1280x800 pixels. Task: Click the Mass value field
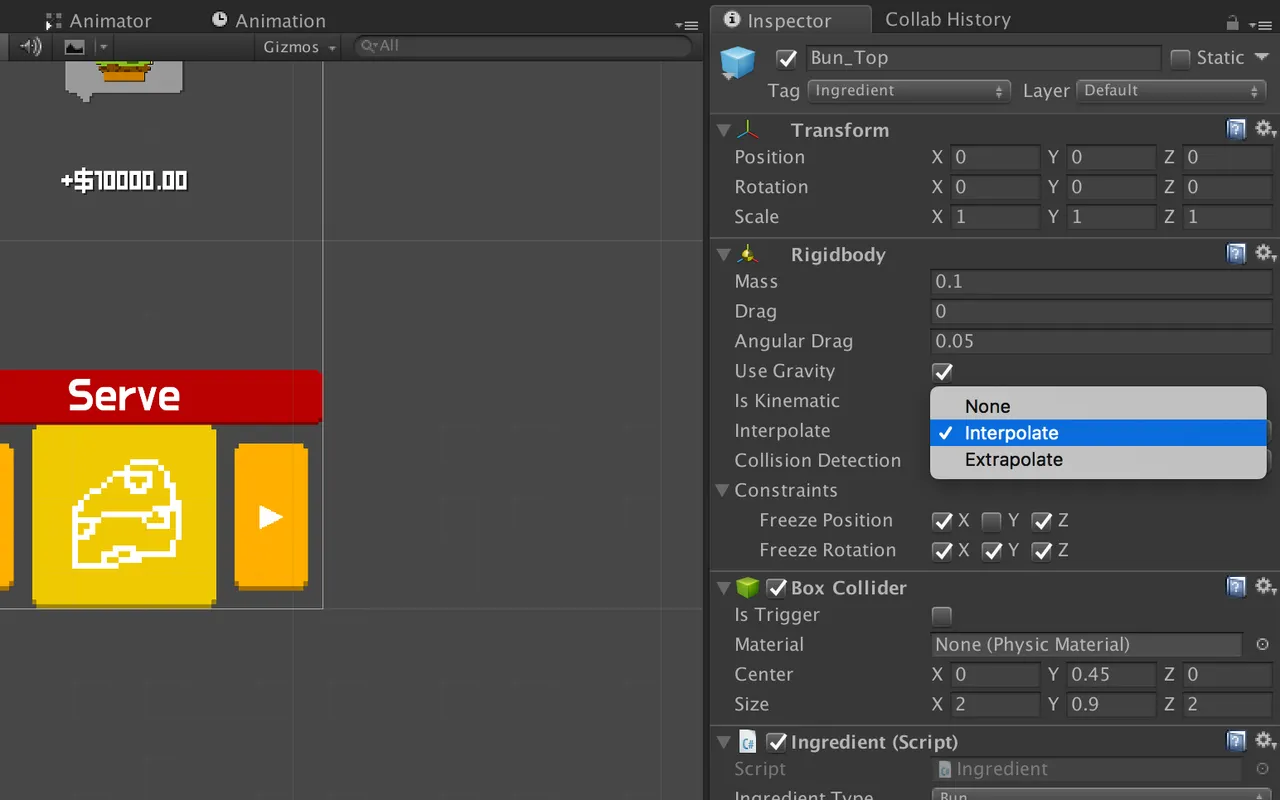tap(1101, 282)
